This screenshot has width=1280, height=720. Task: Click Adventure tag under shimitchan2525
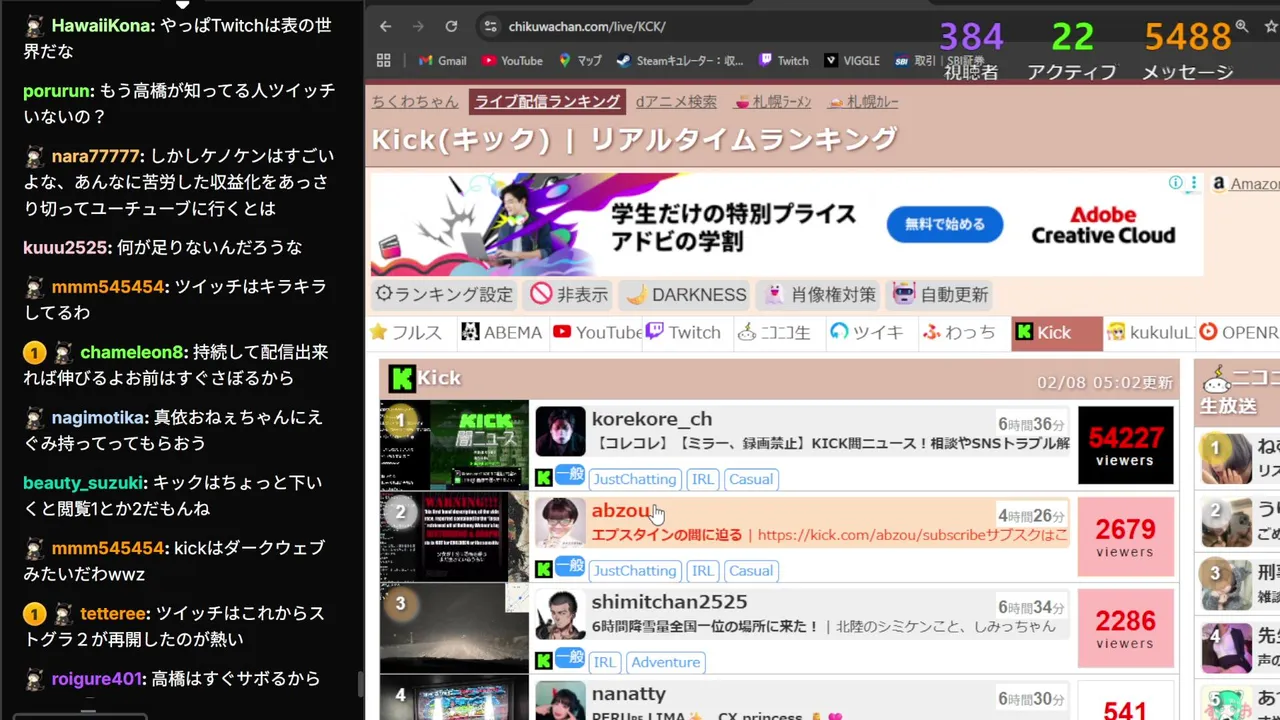(666, 662)
